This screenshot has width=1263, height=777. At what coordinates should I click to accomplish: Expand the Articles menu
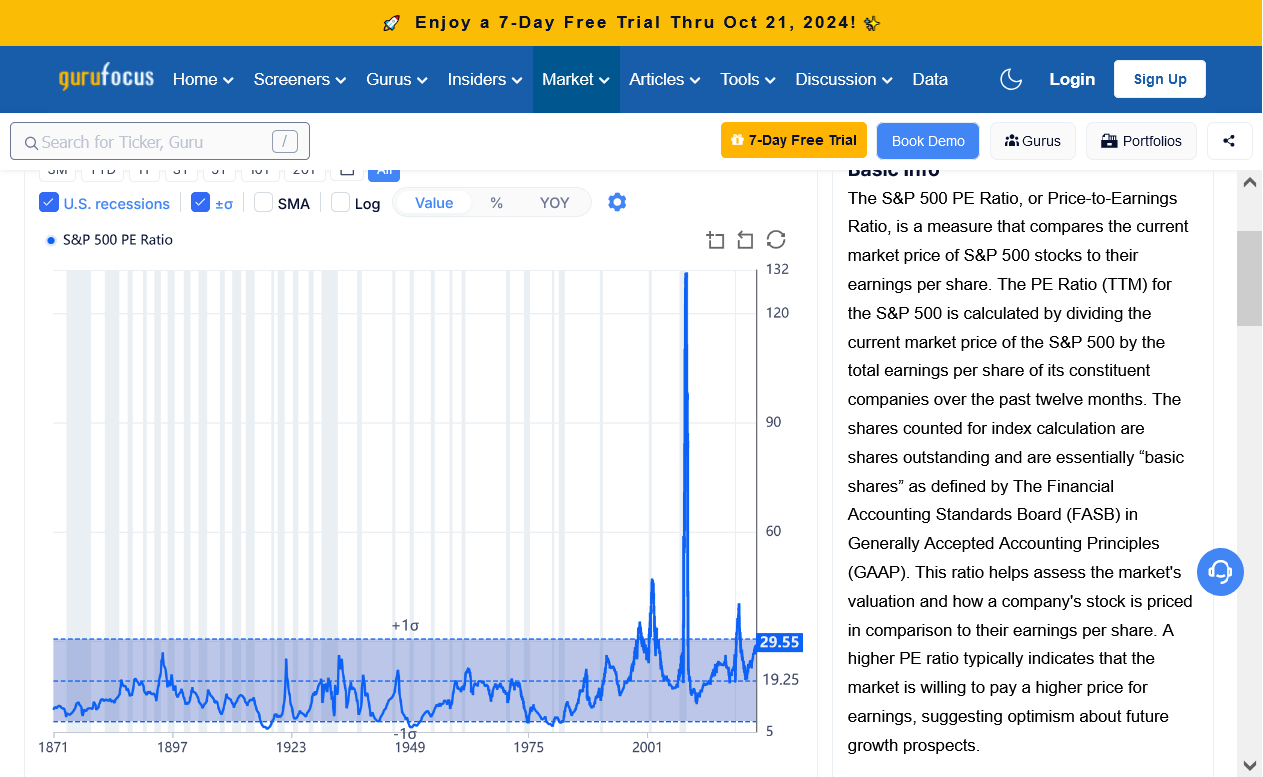pos(665,79)
